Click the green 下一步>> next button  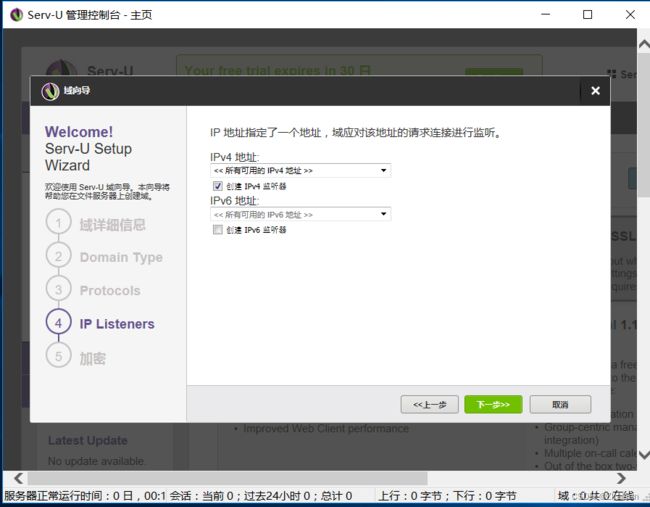pos(493,404)
